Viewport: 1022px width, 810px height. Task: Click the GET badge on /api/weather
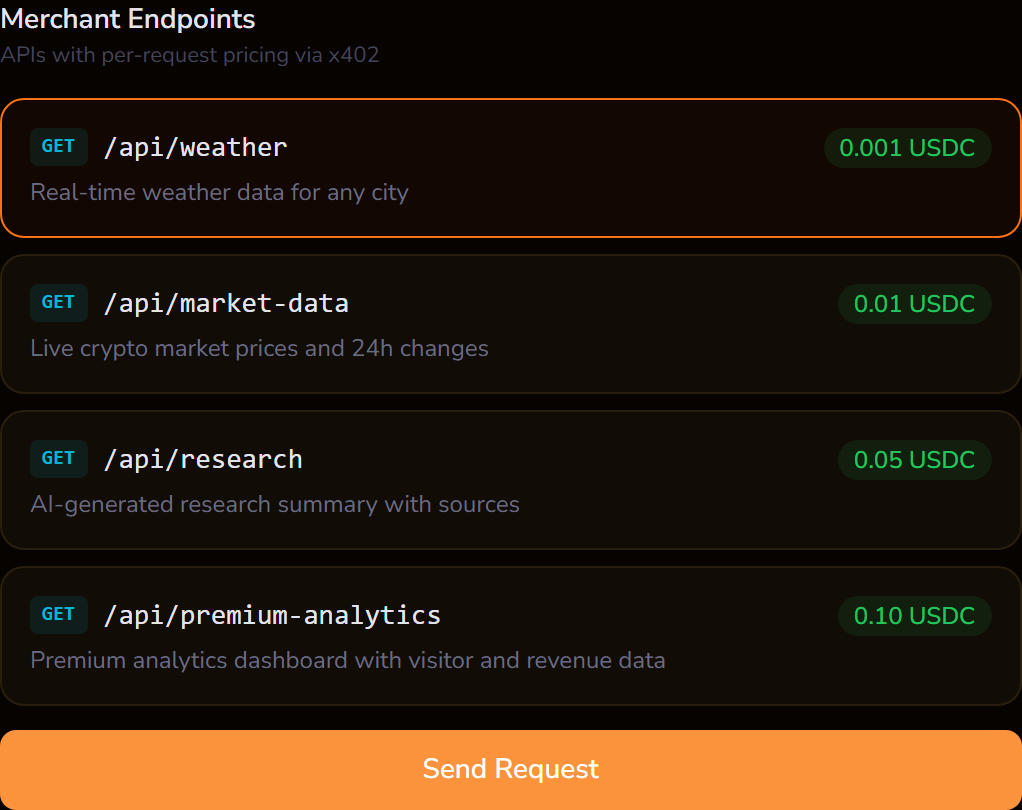[58, 146]
